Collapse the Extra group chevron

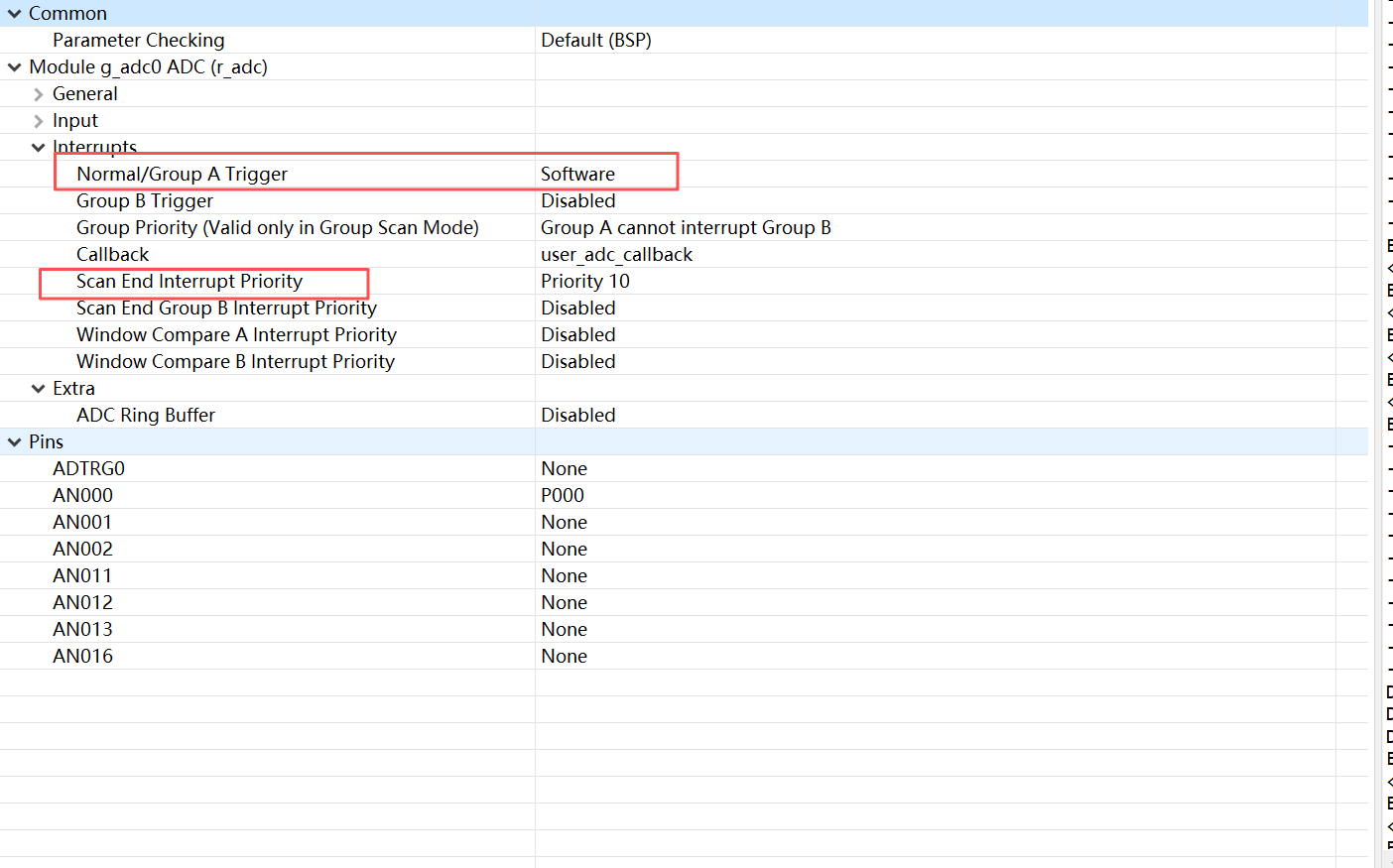pos(38,389)
